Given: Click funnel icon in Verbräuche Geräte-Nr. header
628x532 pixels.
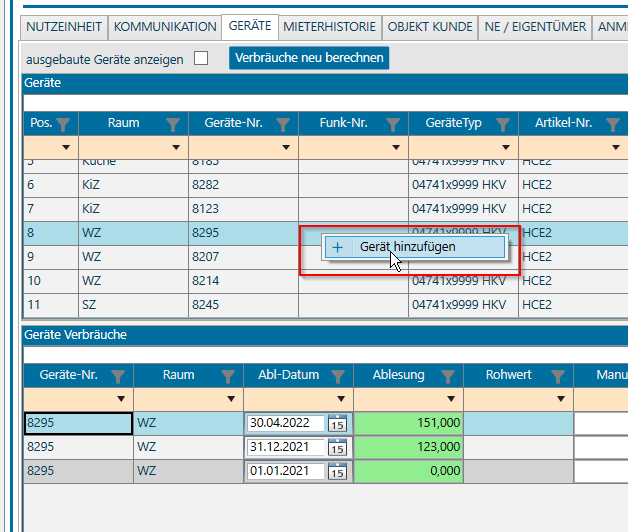Looking at the screenshot, I should [x=118, y=377].
